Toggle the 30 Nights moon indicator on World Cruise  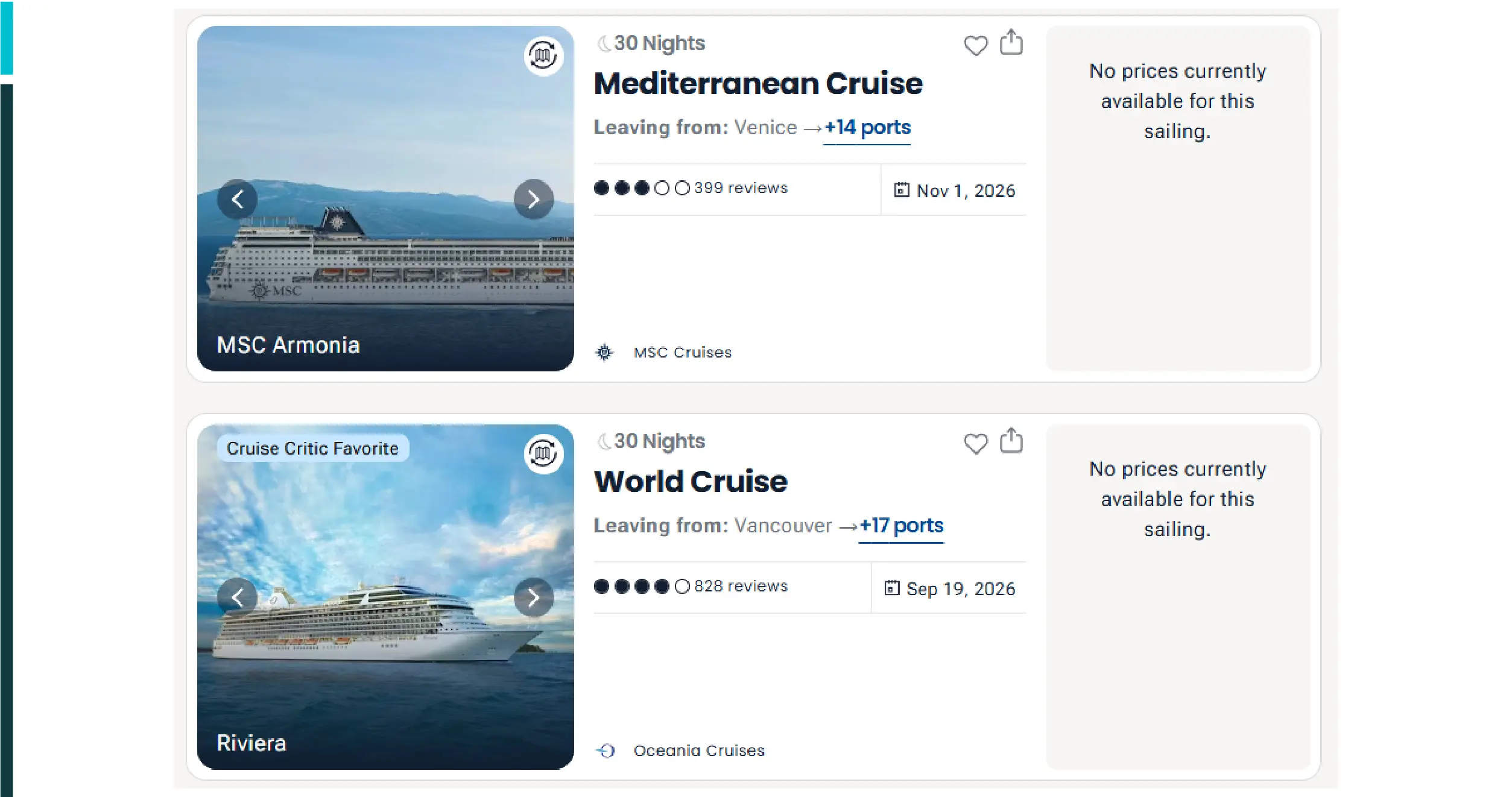coord(603,440)
